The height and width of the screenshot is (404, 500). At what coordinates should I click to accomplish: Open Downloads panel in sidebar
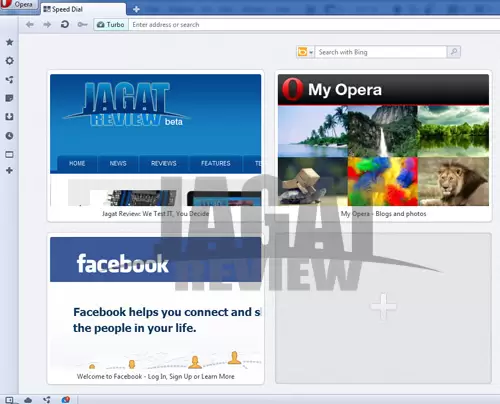pos(9,117)
